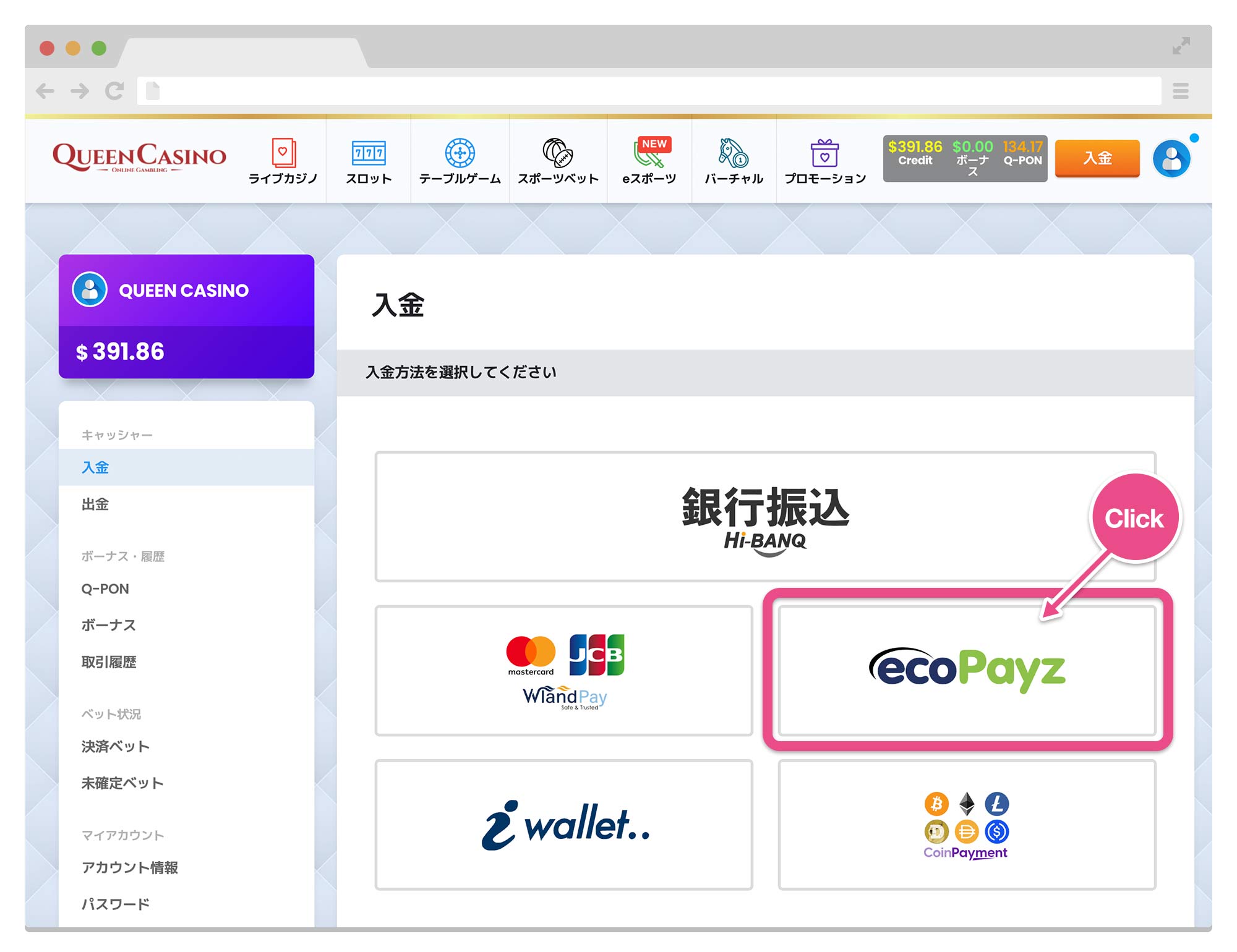Click the ボーナス・履歴 section label
The width and height of the screenshot is (1237, 952).
(x=123, y=556)
